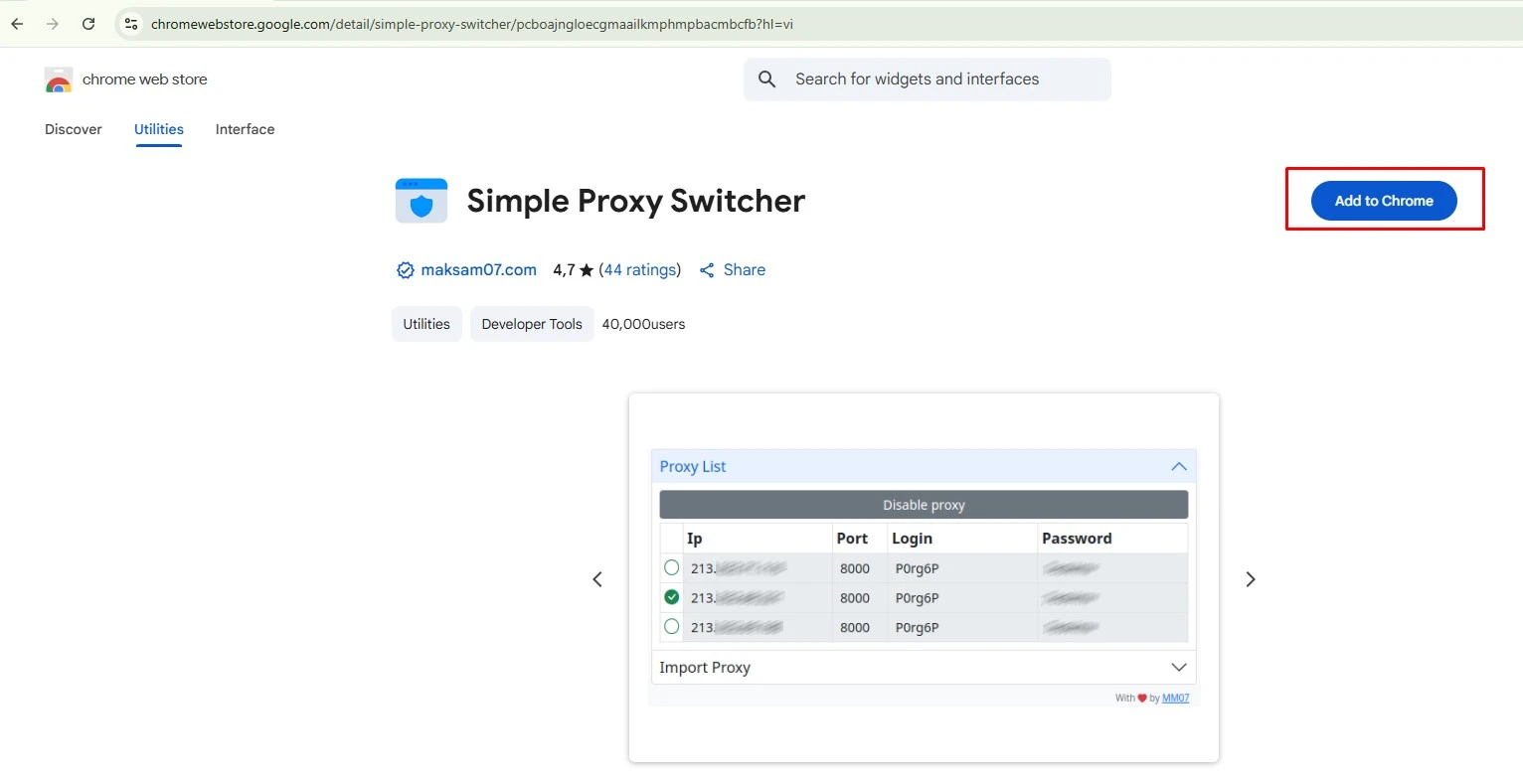Click the Developer Tools category chip
1523x784 pixels.
[532, 324]
